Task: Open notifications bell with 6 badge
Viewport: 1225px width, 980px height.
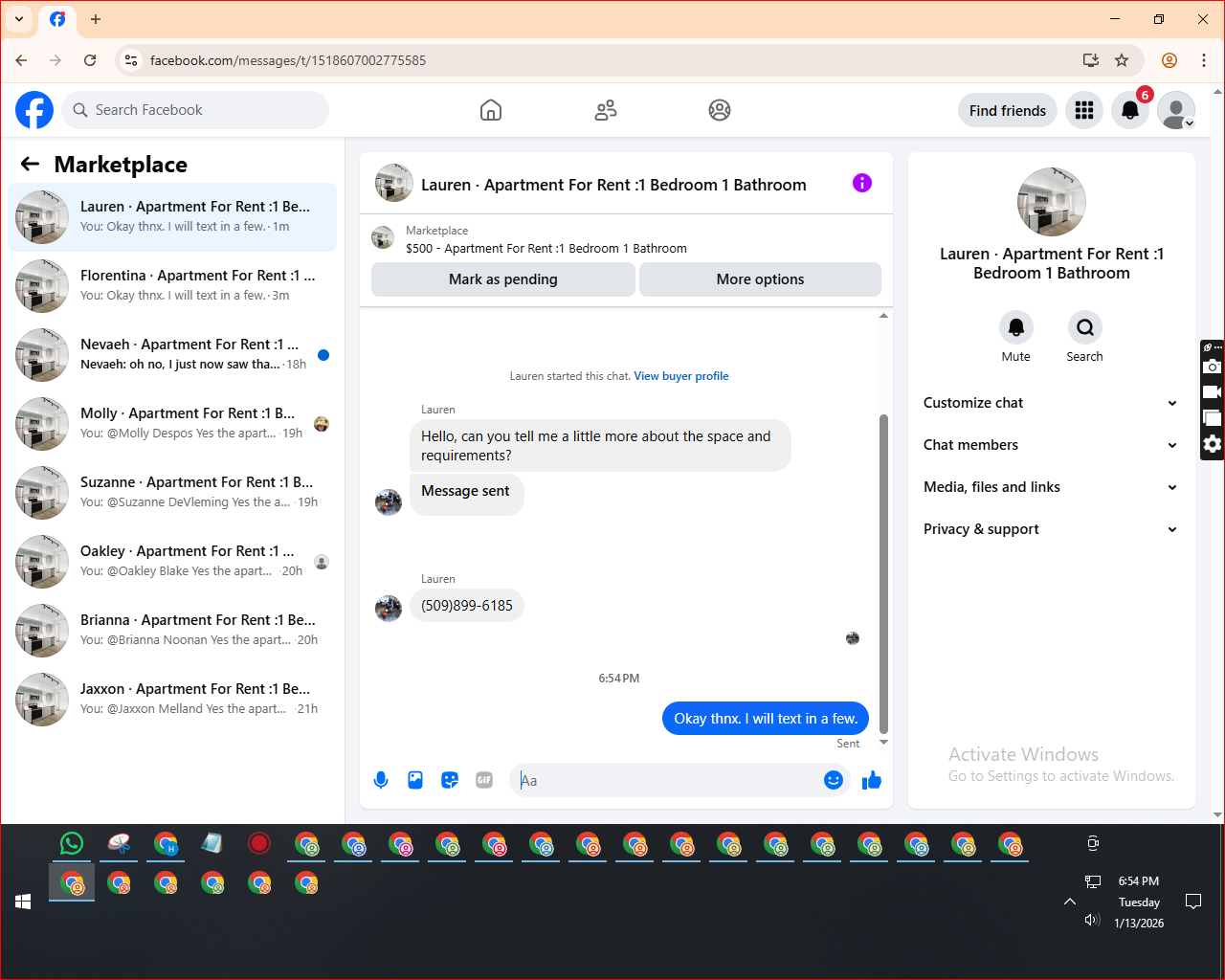Action: pyautogui.click(x=1130, y=110)
